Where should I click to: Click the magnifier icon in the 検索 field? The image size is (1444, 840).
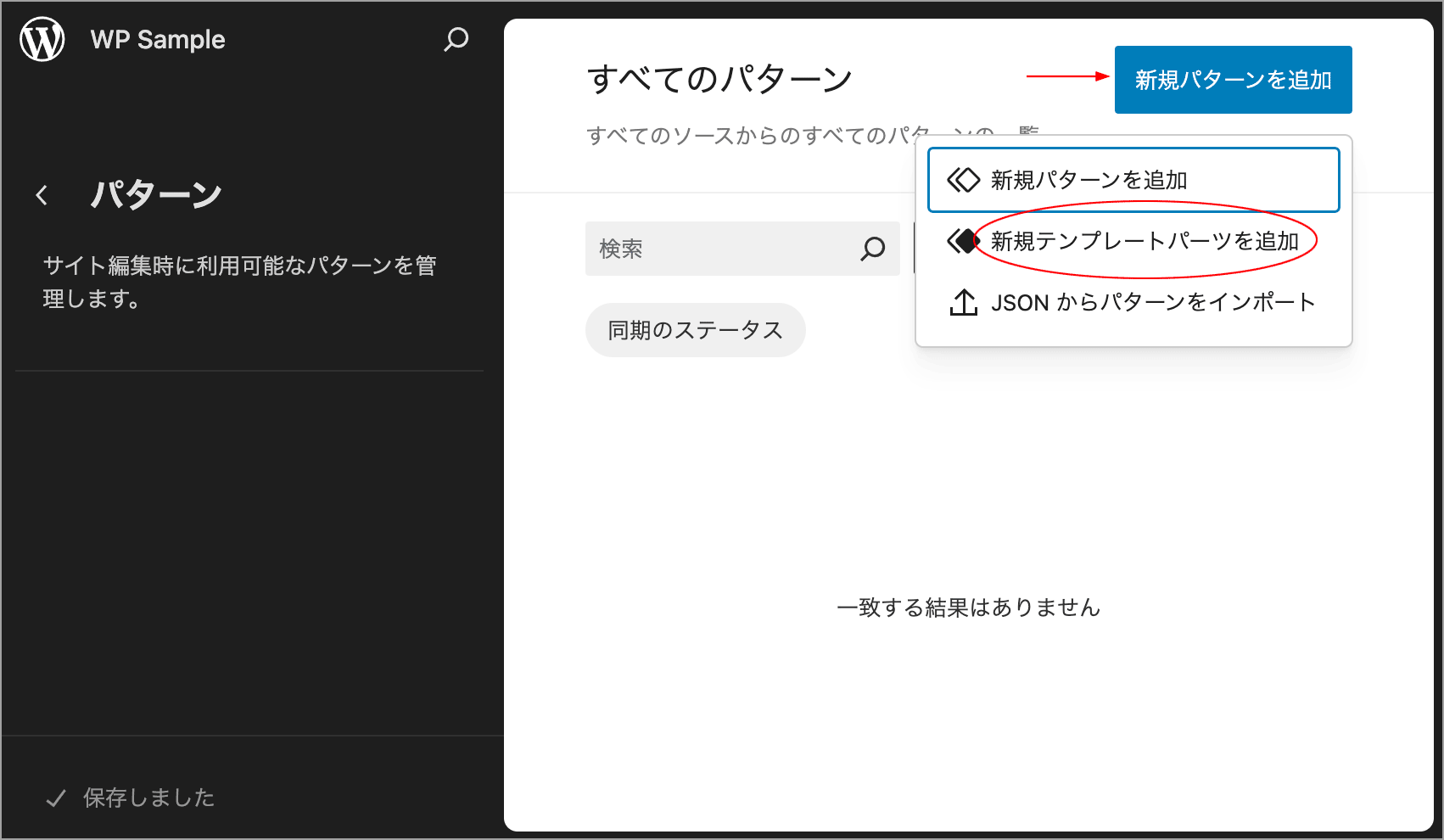(x=872, y=249)
